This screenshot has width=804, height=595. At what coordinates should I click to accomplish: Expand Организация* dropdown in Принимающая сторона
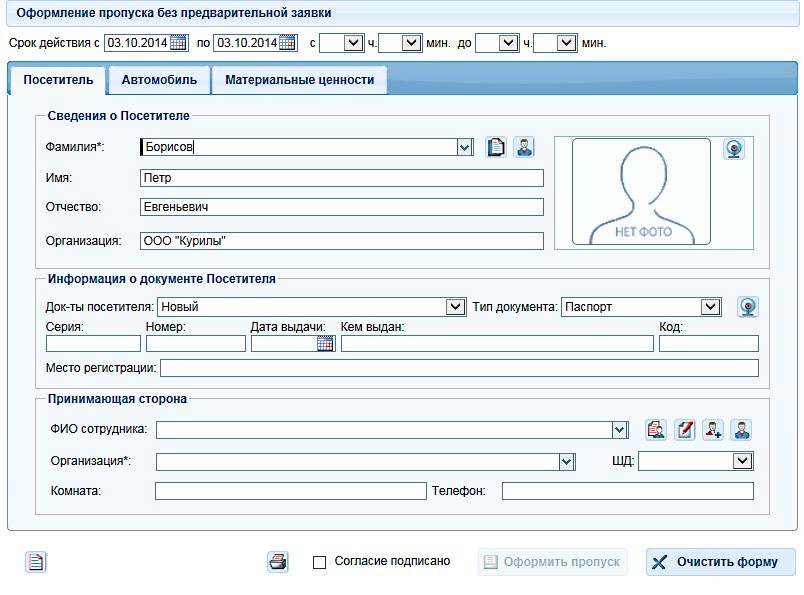(567, 462)
